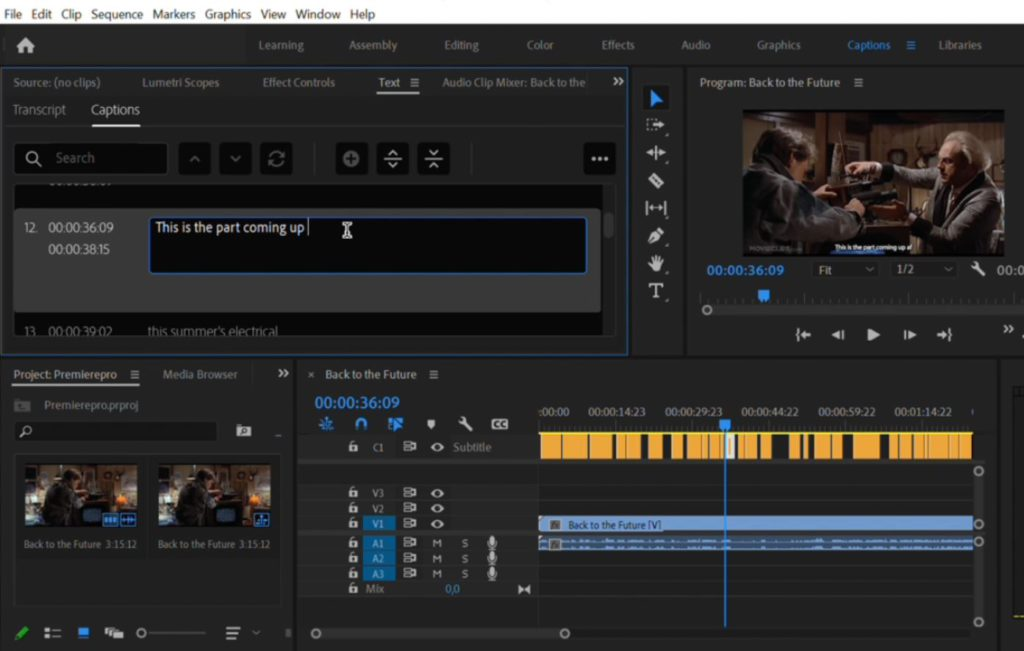1024x651 pixels.
Task: Expand Program monitor button overflow
Action: [x=1008, y=330]
